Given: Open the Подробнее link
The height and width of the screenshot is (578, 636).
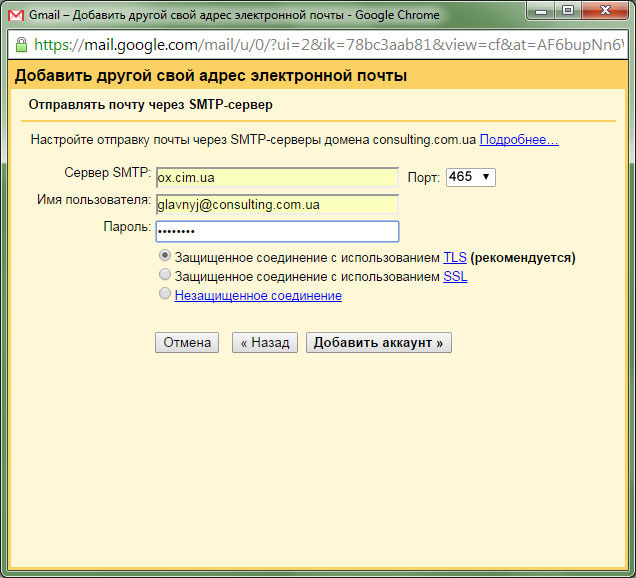Looking at the screenshot, I should click(x=518, y=140).
